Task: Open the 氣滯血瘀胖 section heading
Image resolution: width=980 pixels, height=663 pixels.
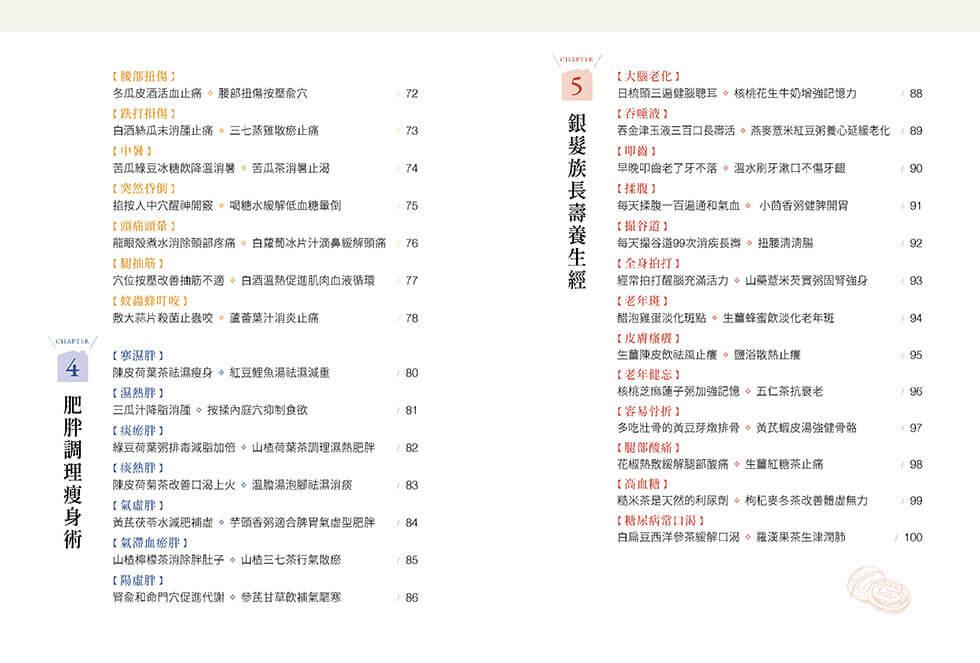Action: coord(151,542)
